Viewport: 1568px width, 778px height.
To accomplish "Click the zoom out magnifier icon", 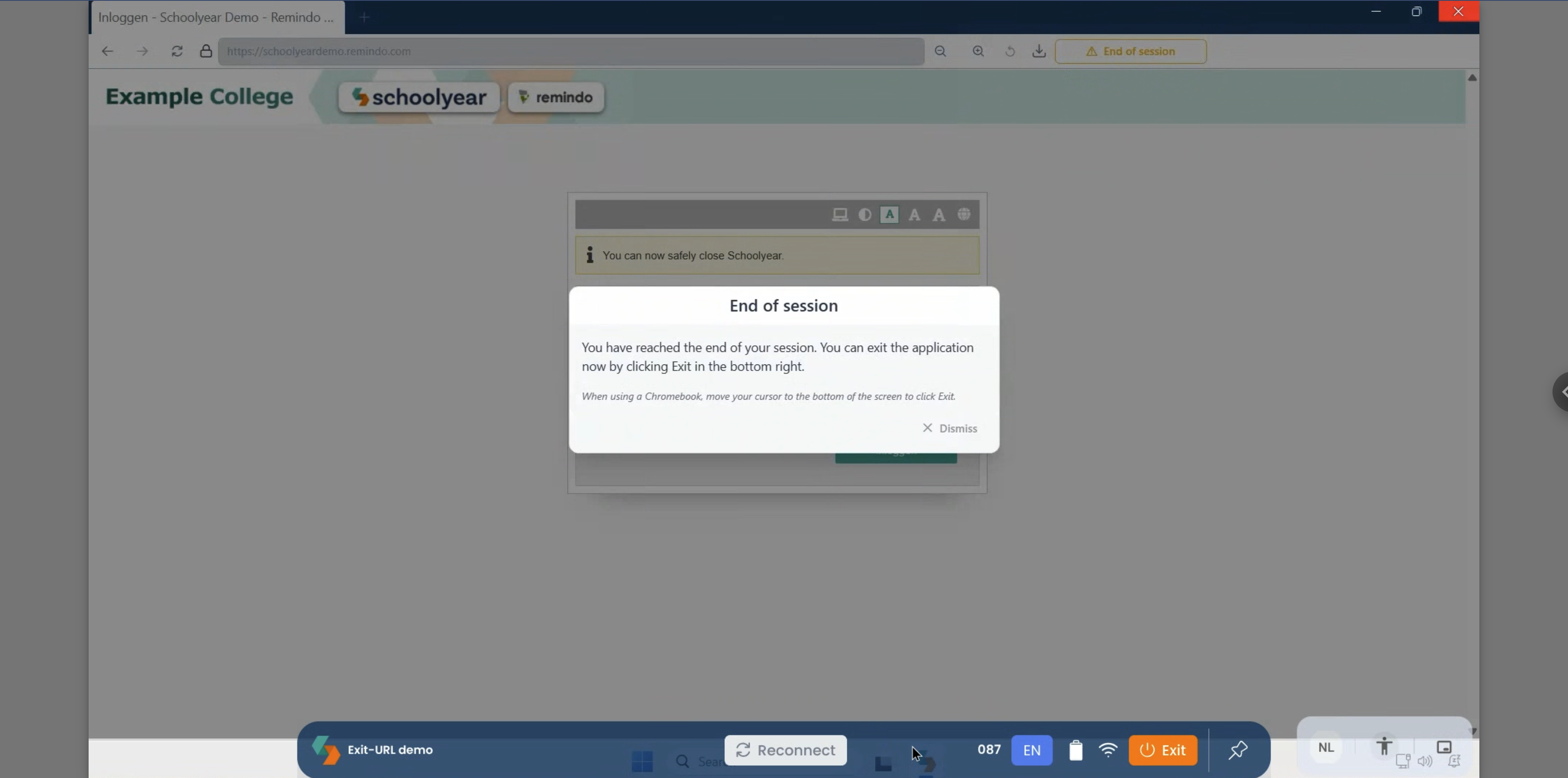I will [940, 51].
